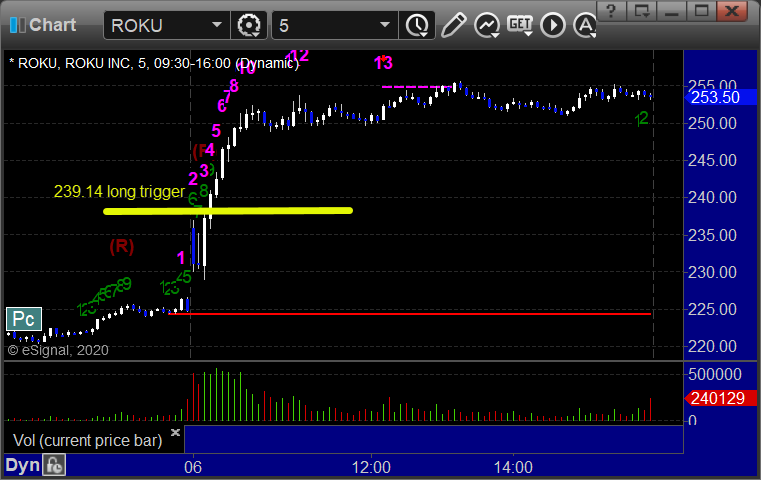The height and width of the screenshot is (480, 761).
Task: Click the 14:00 time axis label
Action: (513, 467)
